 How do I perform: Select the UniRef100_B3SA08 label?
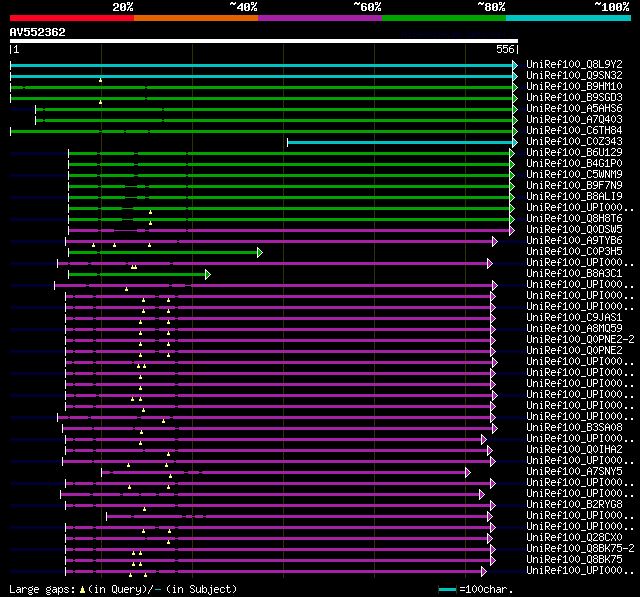574,428
